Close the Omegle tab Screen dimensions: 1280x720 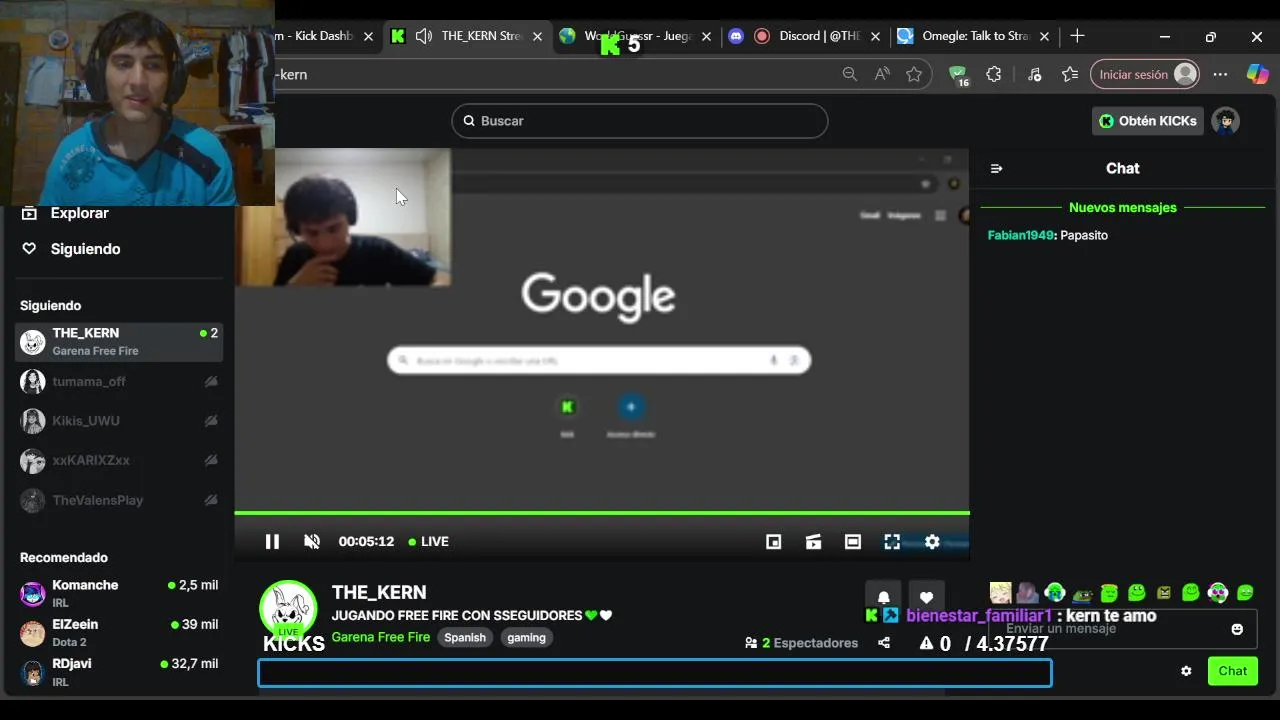tap(1044, 36)
